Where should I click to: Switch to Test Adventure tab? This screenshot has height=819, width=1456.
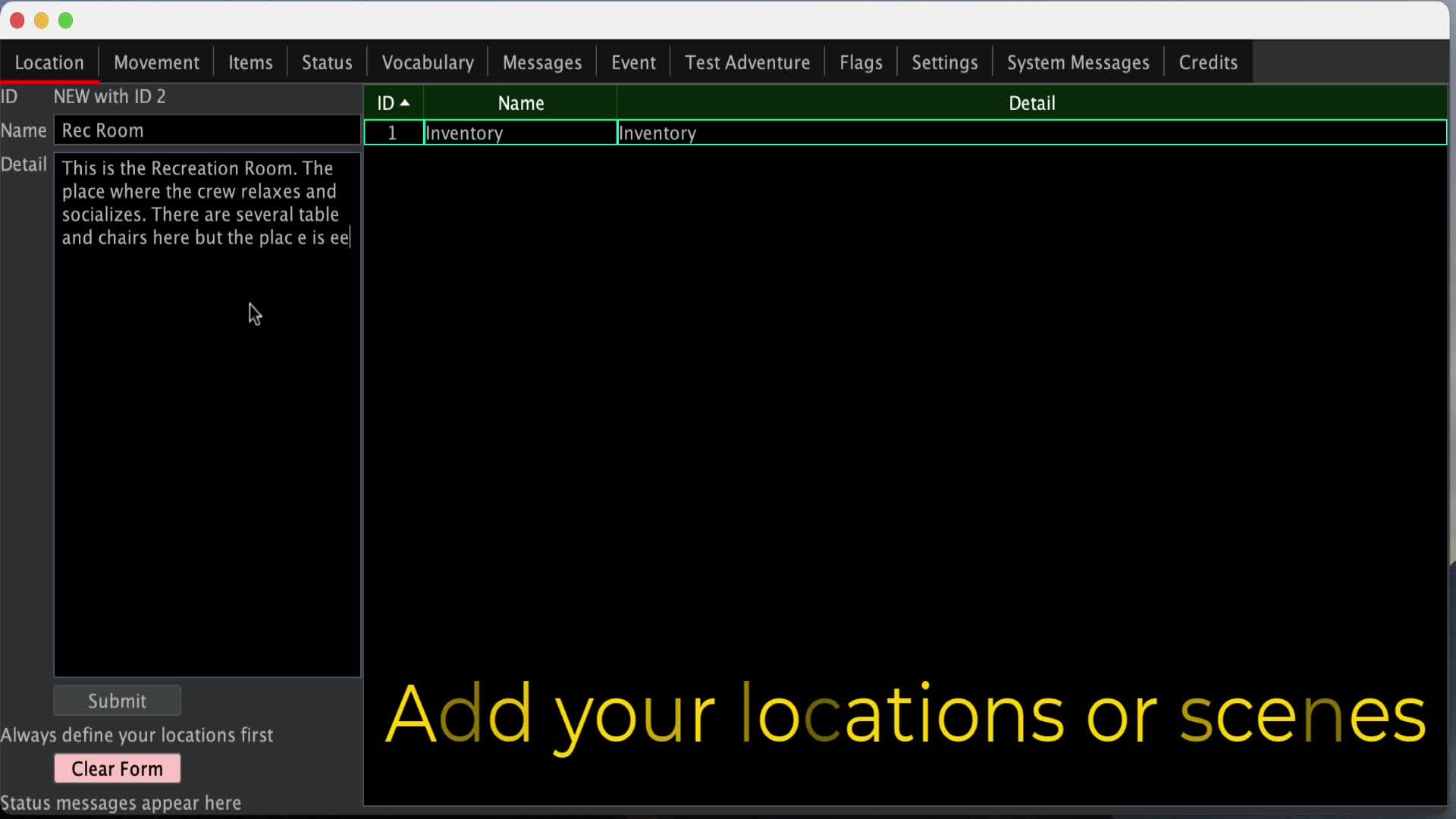pyautogui.click(x=747, y=62)
